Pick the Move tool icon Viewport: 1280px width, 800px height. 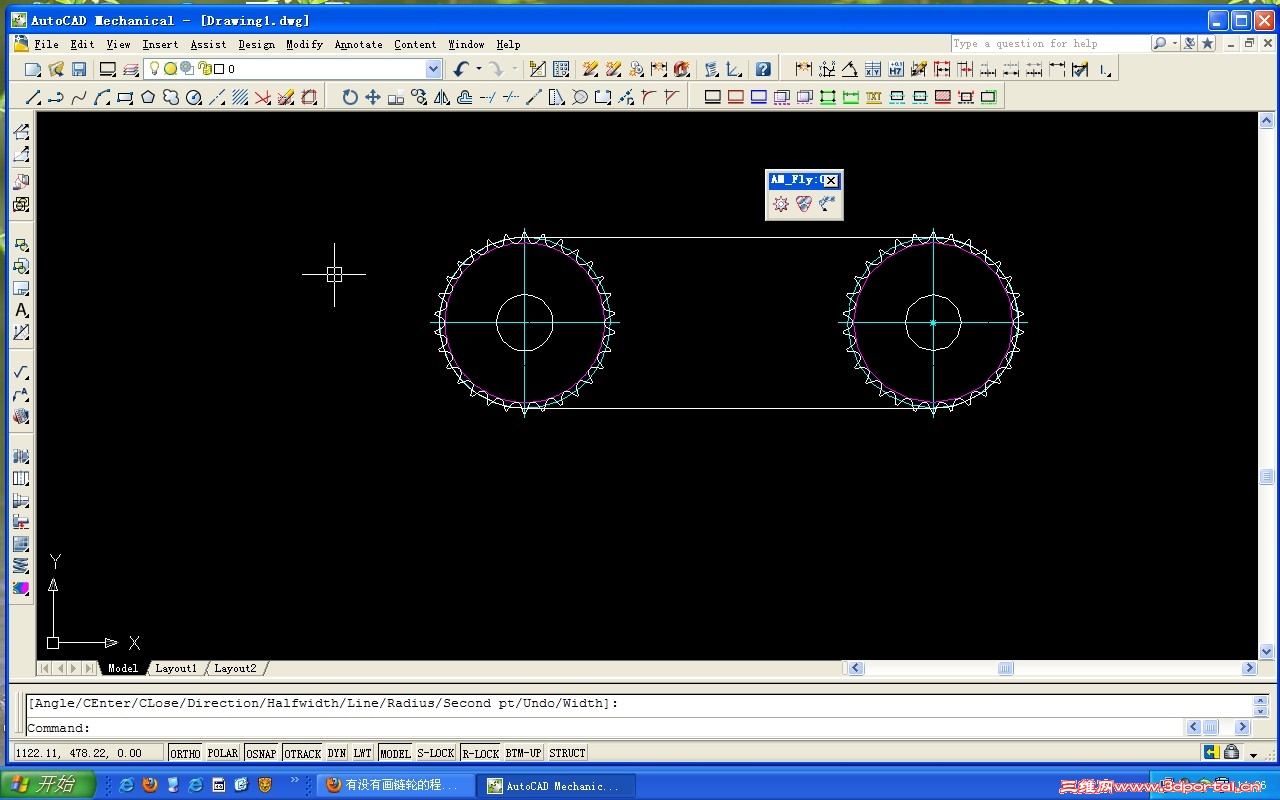(373, 97)
